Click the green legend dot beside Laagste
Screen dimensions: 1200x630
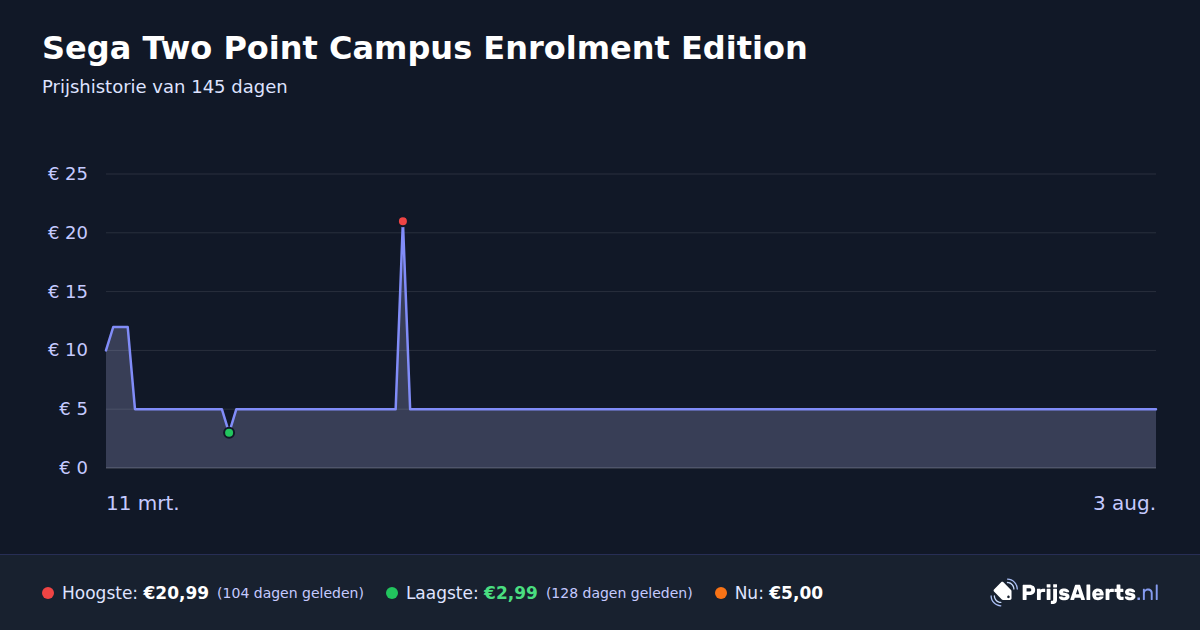point(392,593)
